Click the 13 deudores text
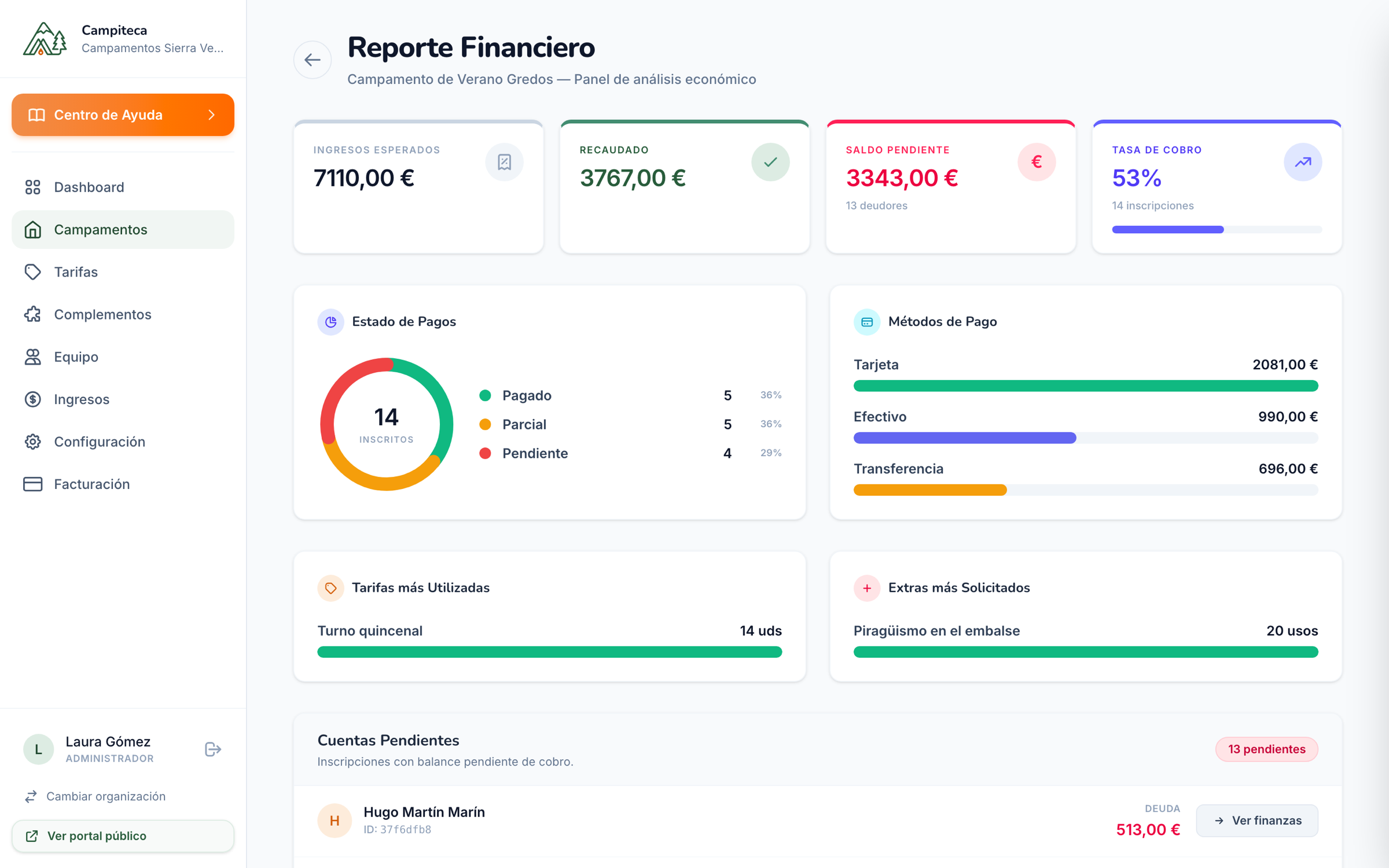Image resolution: width=1389 pixels, height=868 pixels. (876, 205)
